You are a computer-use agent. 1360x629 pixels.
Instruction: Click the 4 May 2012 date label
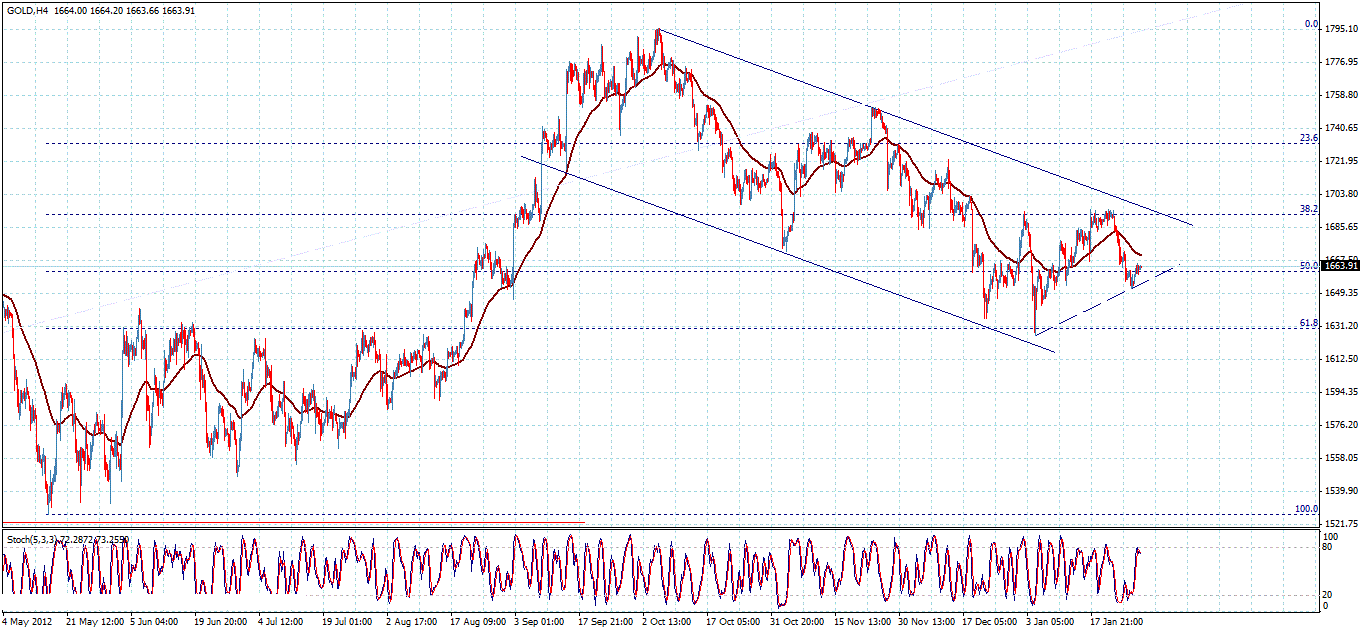[28, 621]
